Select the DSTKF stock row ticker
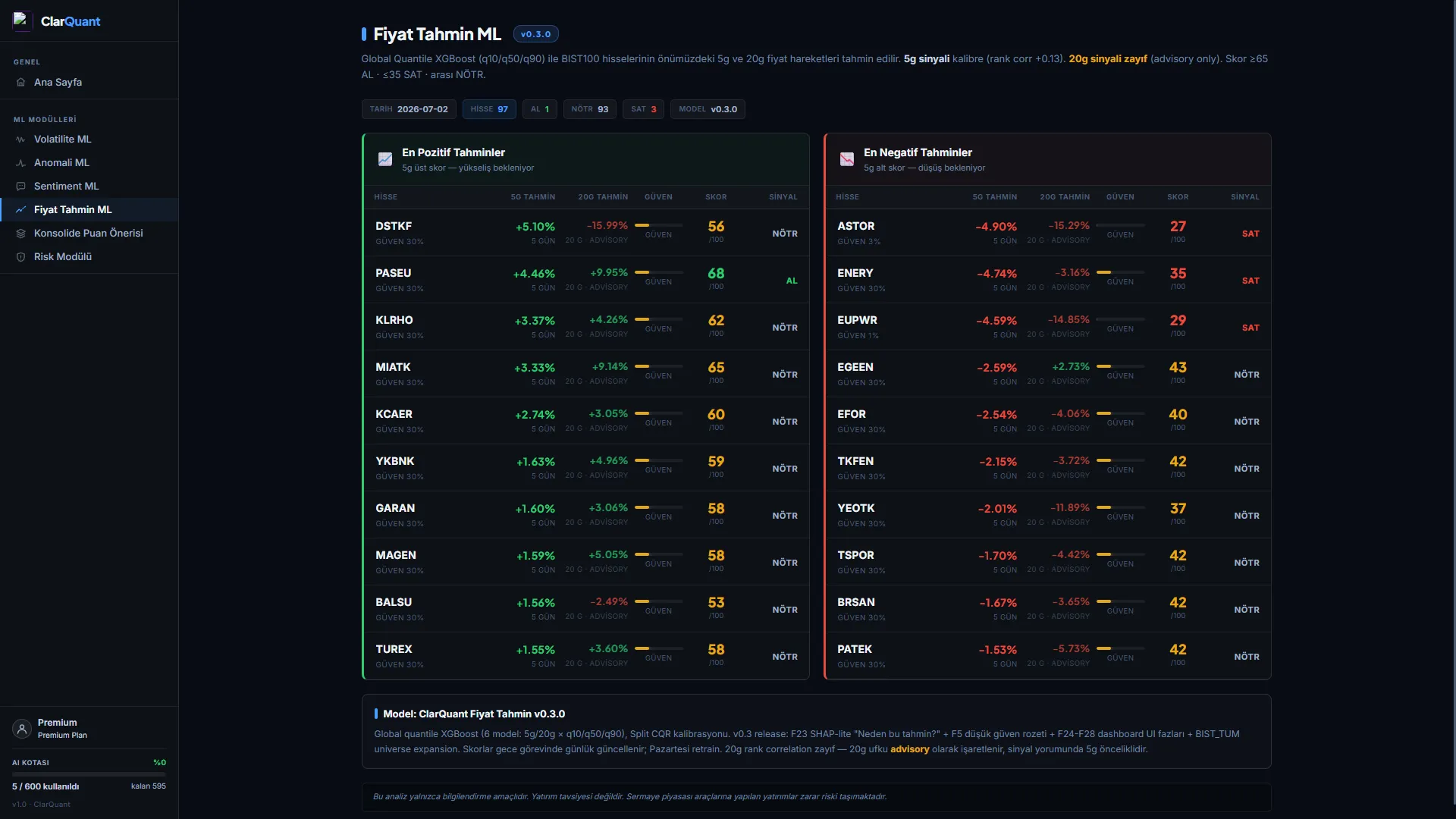 coord(394,226)
